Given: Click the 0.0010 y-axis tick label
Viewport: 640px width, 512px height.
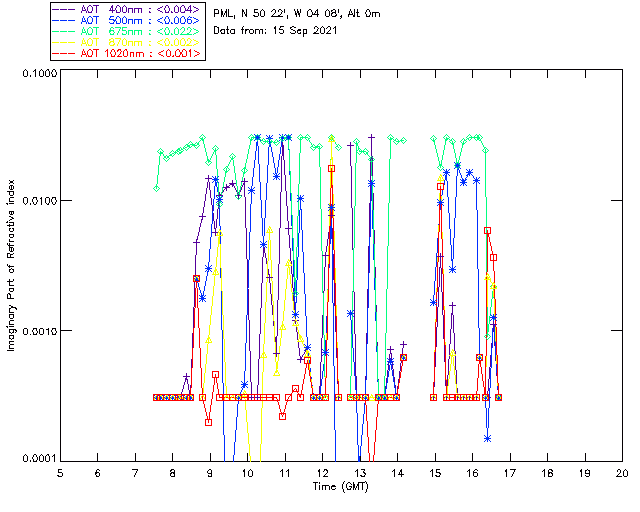Looking at the screenshot, I should pyautogui.click(x=39, y=331).
